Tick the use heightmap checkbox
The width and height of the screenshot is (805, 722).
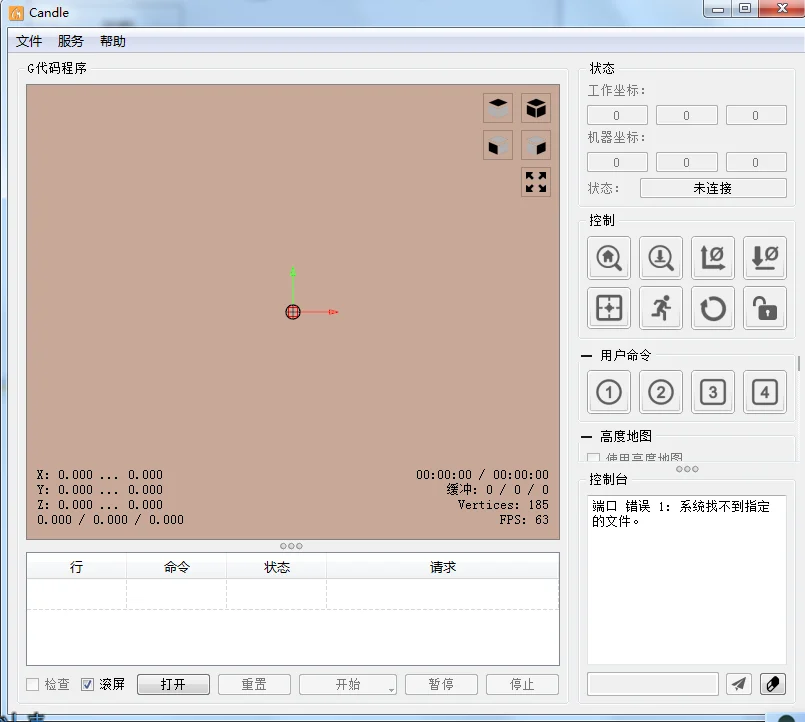coord(593,458)
